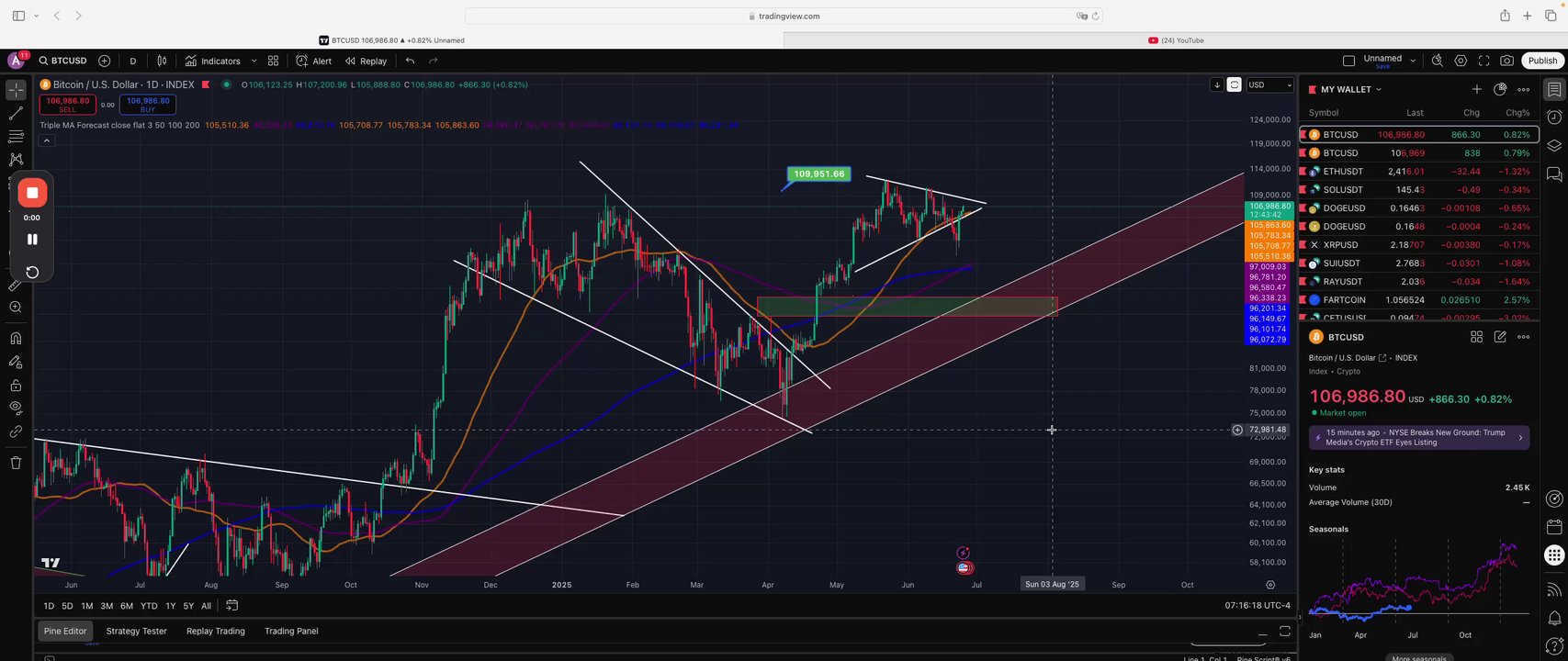This screenshot has height=661, width=1568.
Task: Undo the last chart action
Action: [x=410, y=61]
